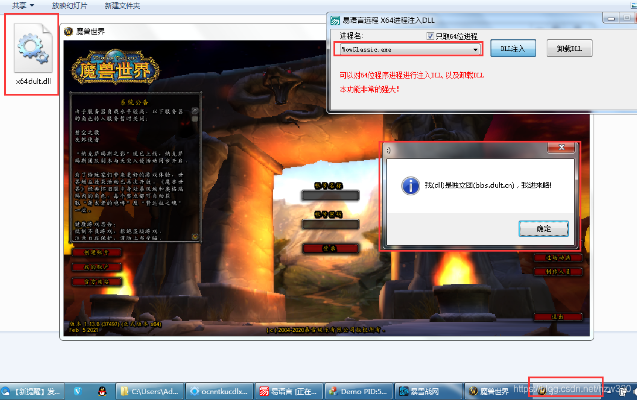Click the injector window title icon
This screenshot has height=400, width=637.
tap(335, 20)
